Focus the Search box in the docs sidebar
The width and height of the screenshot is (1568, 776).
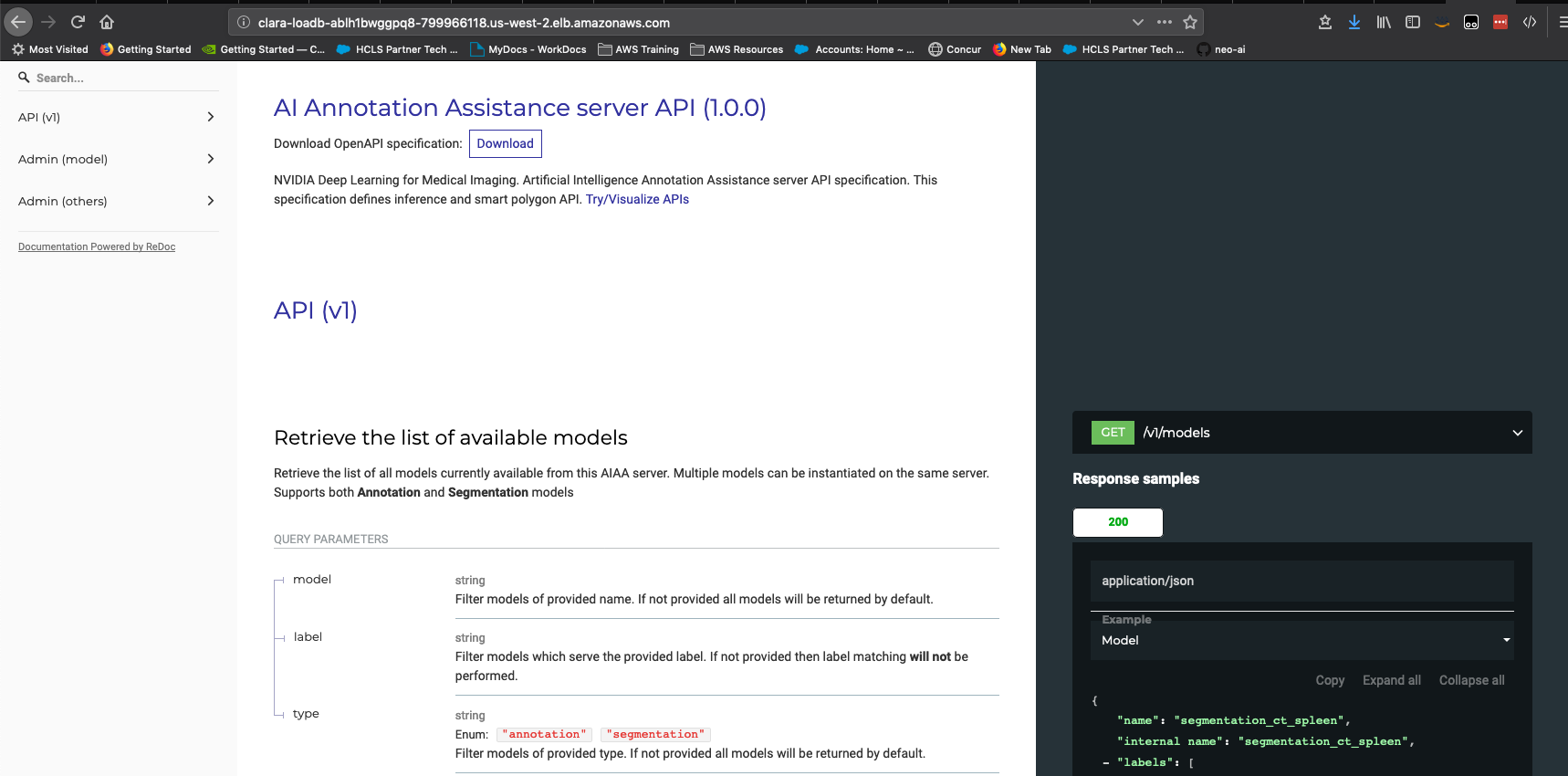coord(126,78)
